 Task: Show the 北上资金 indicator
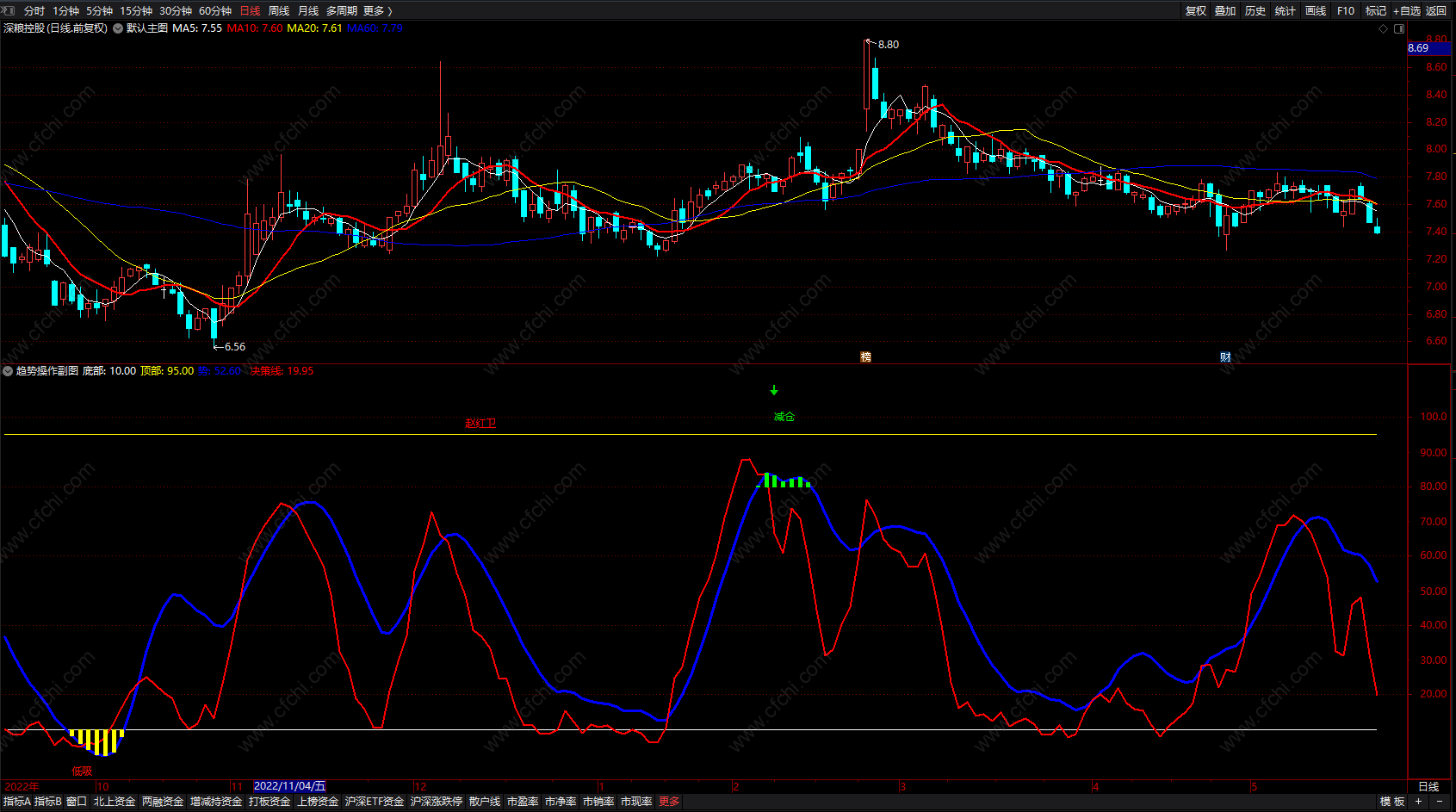click(x=115, y=802)
